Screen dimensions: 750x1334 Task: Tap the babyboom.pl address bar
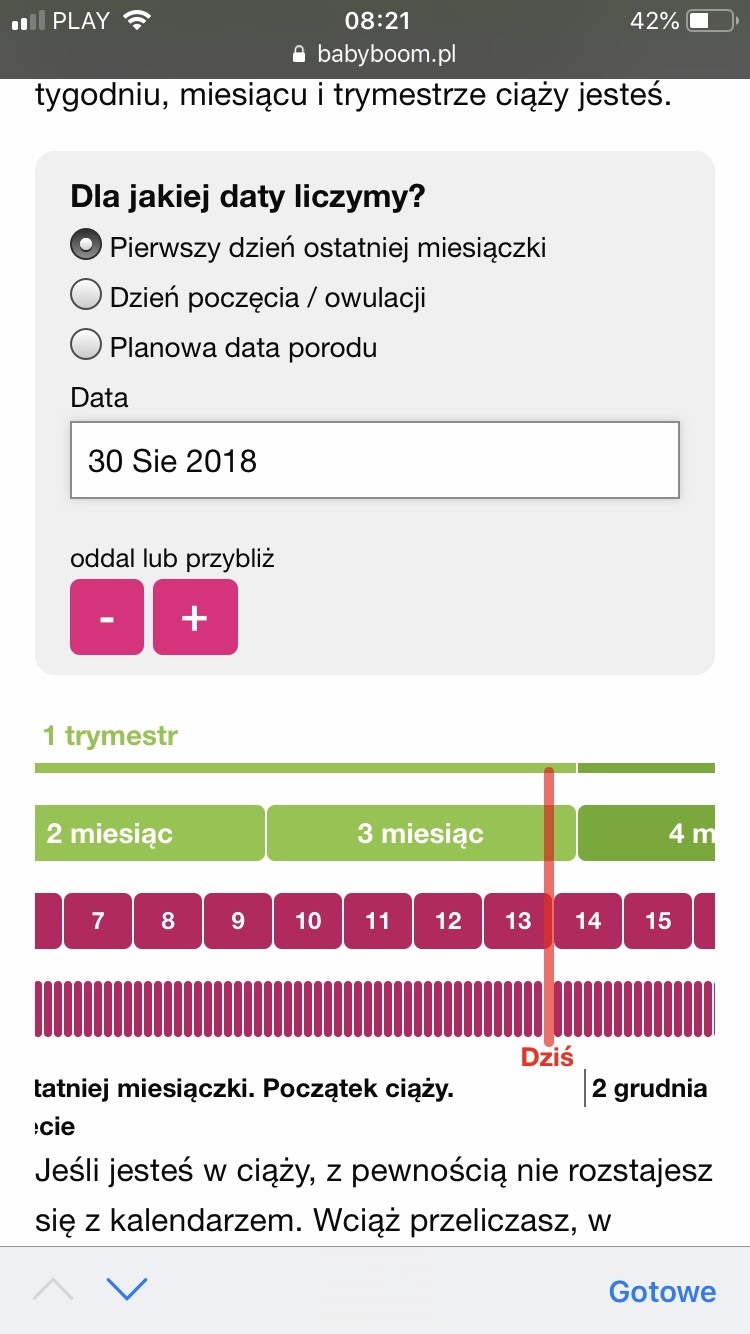(x=375, y=55)
